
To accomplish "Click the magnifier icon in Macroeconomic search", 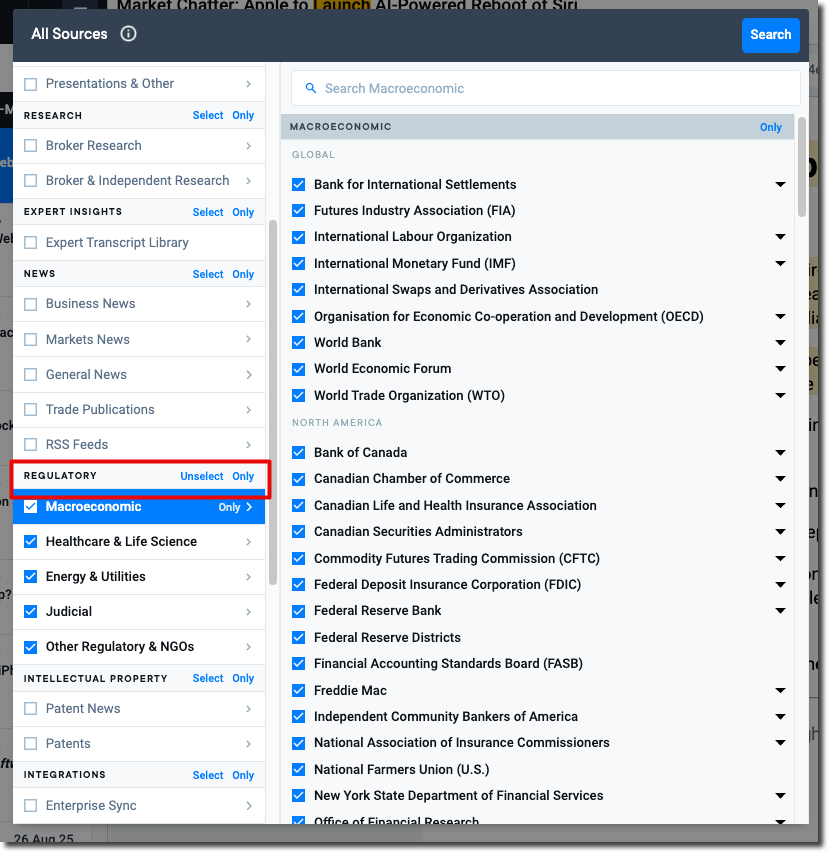I will click(310, 88).
